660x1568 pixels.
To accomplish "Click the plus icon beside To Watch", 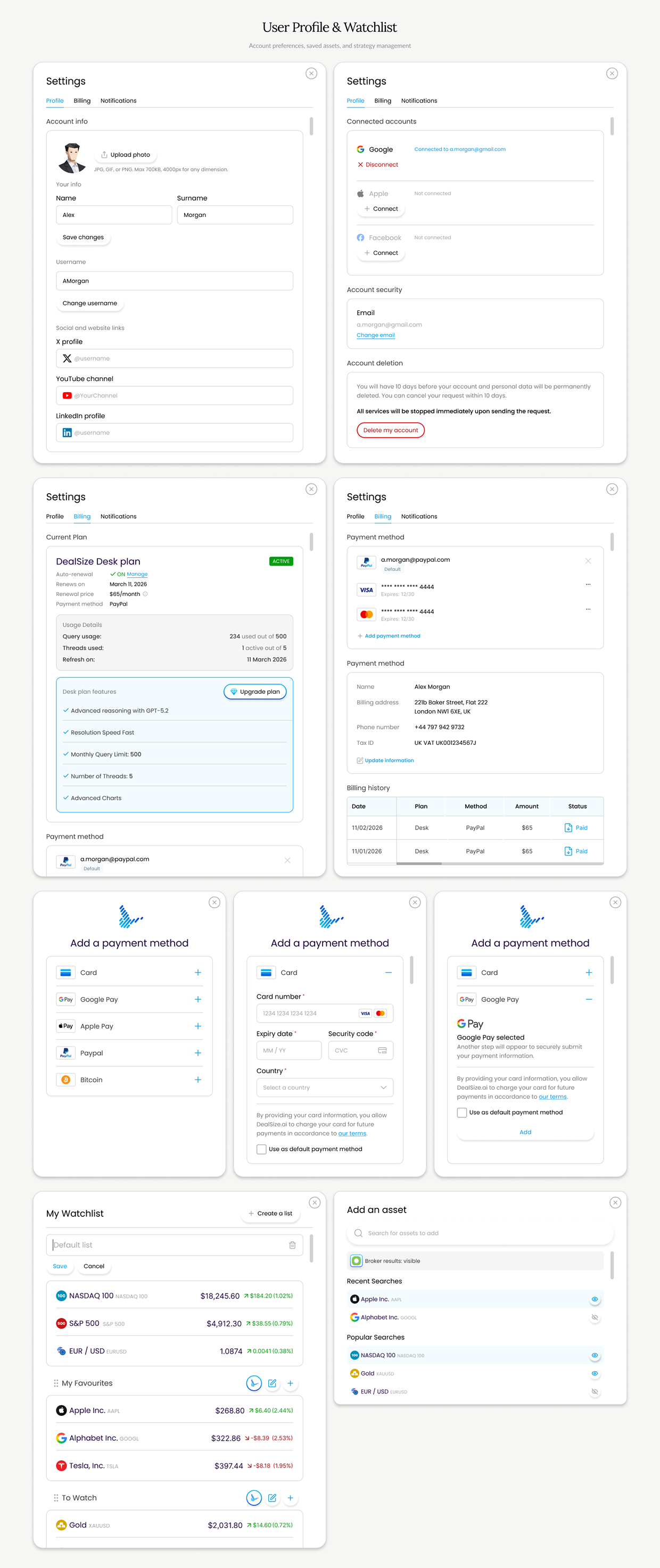I will click(x=291, y=1497).
